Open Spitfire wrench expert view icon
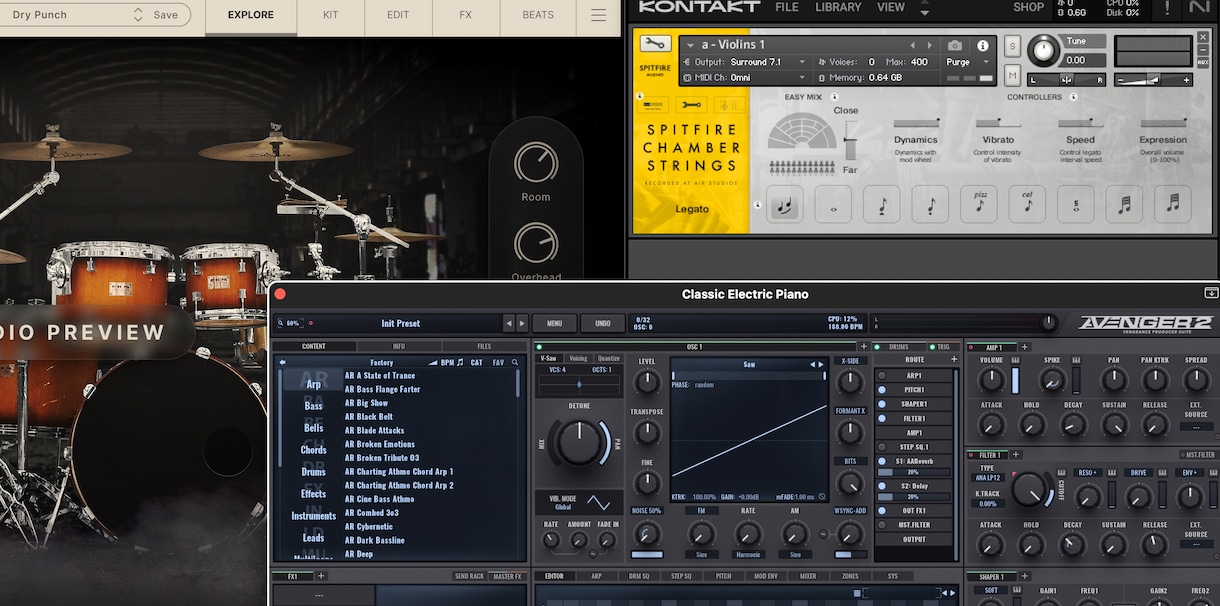 [x=691, y=104]
